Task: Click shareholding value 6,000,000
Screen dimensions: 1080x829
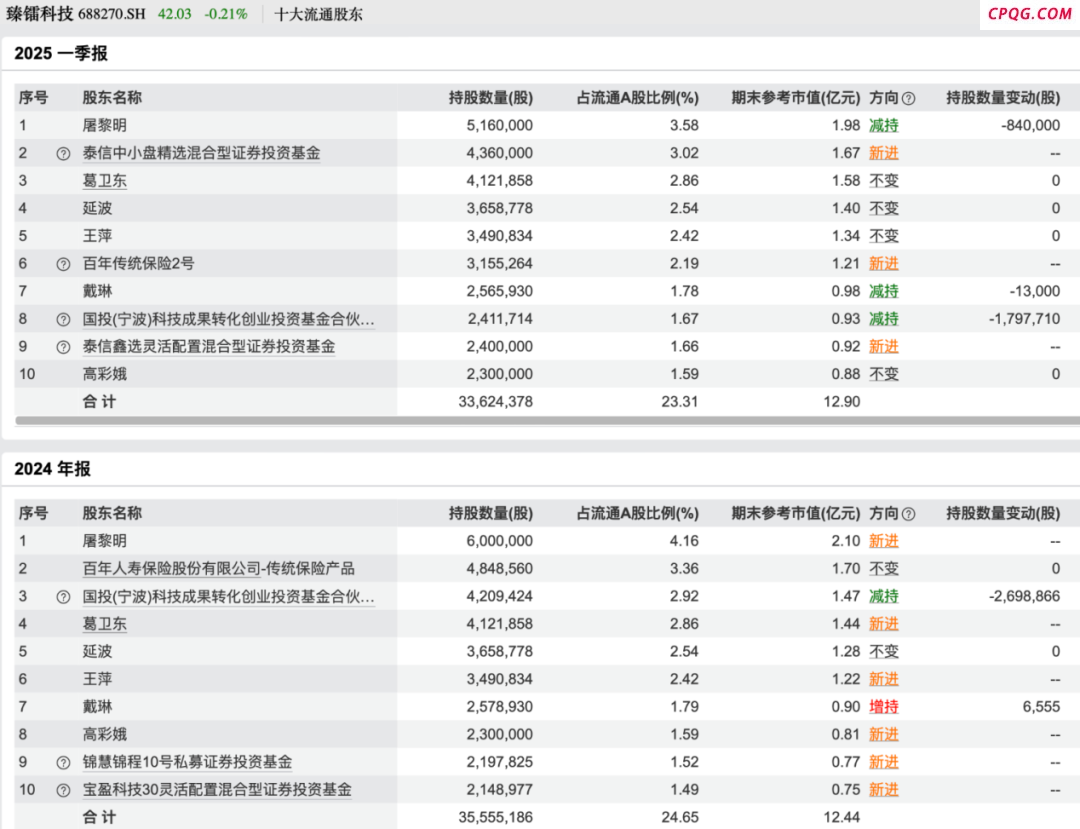Action: [x=499, y=541]
